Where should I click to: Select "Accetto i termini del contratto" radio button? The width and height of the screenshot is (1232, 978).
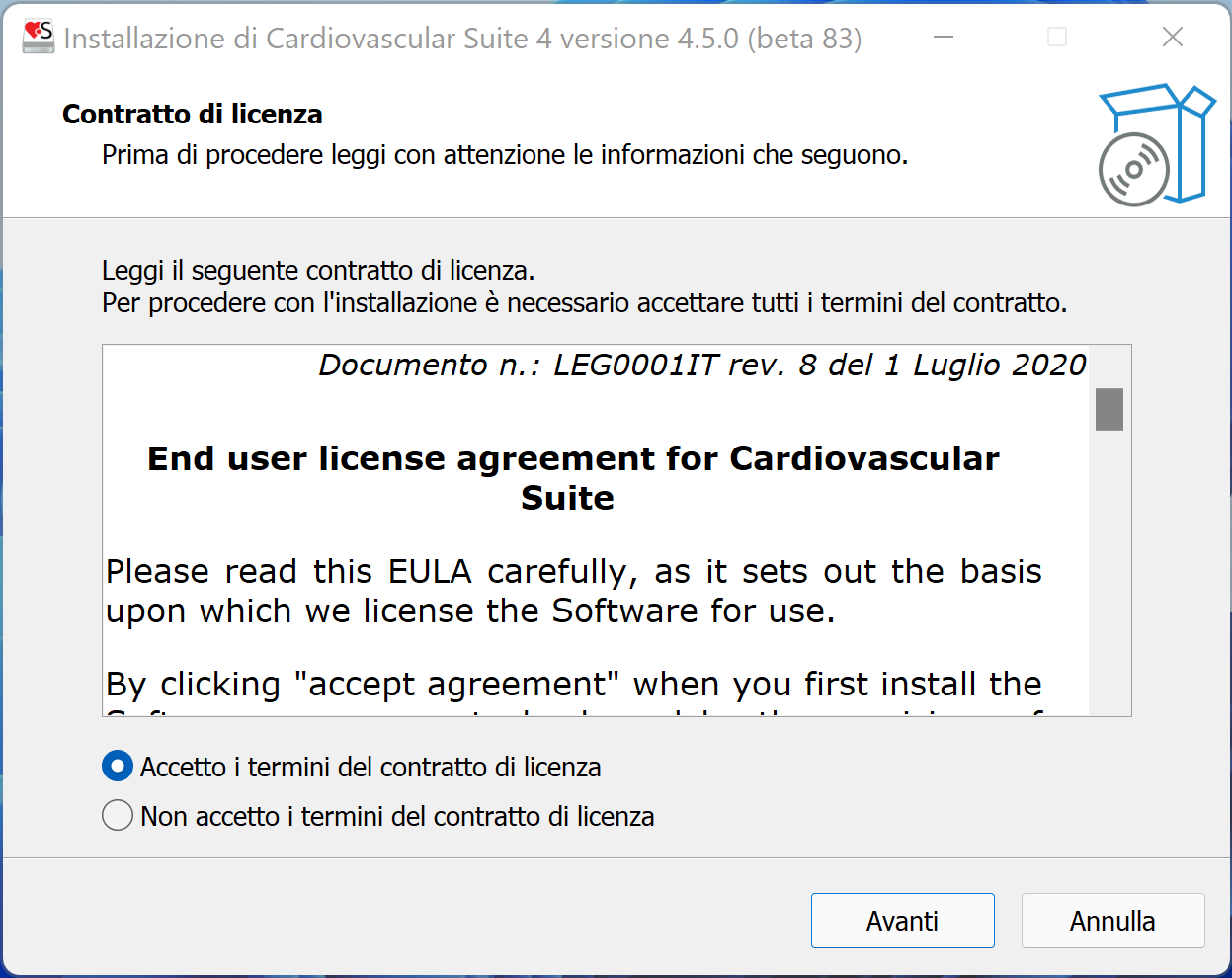point(118,767)
